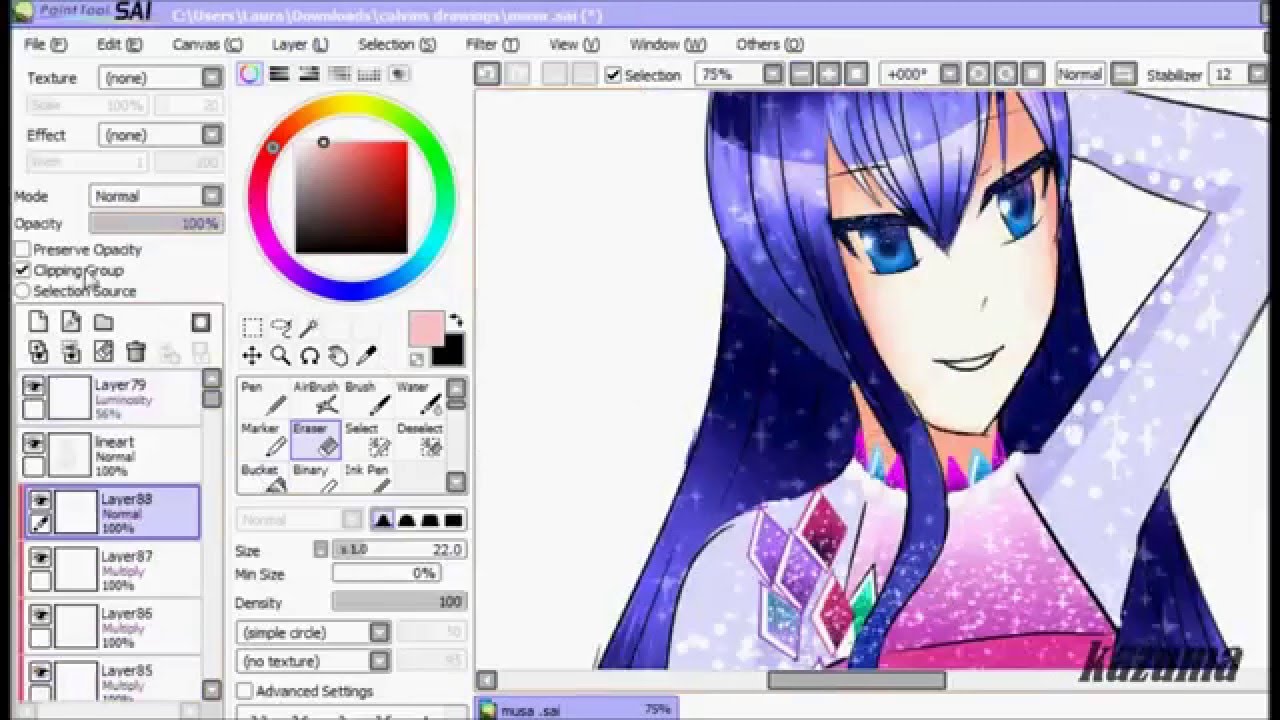Choose the lasso selection tool
1280x720 pixels.
point(281,328)
